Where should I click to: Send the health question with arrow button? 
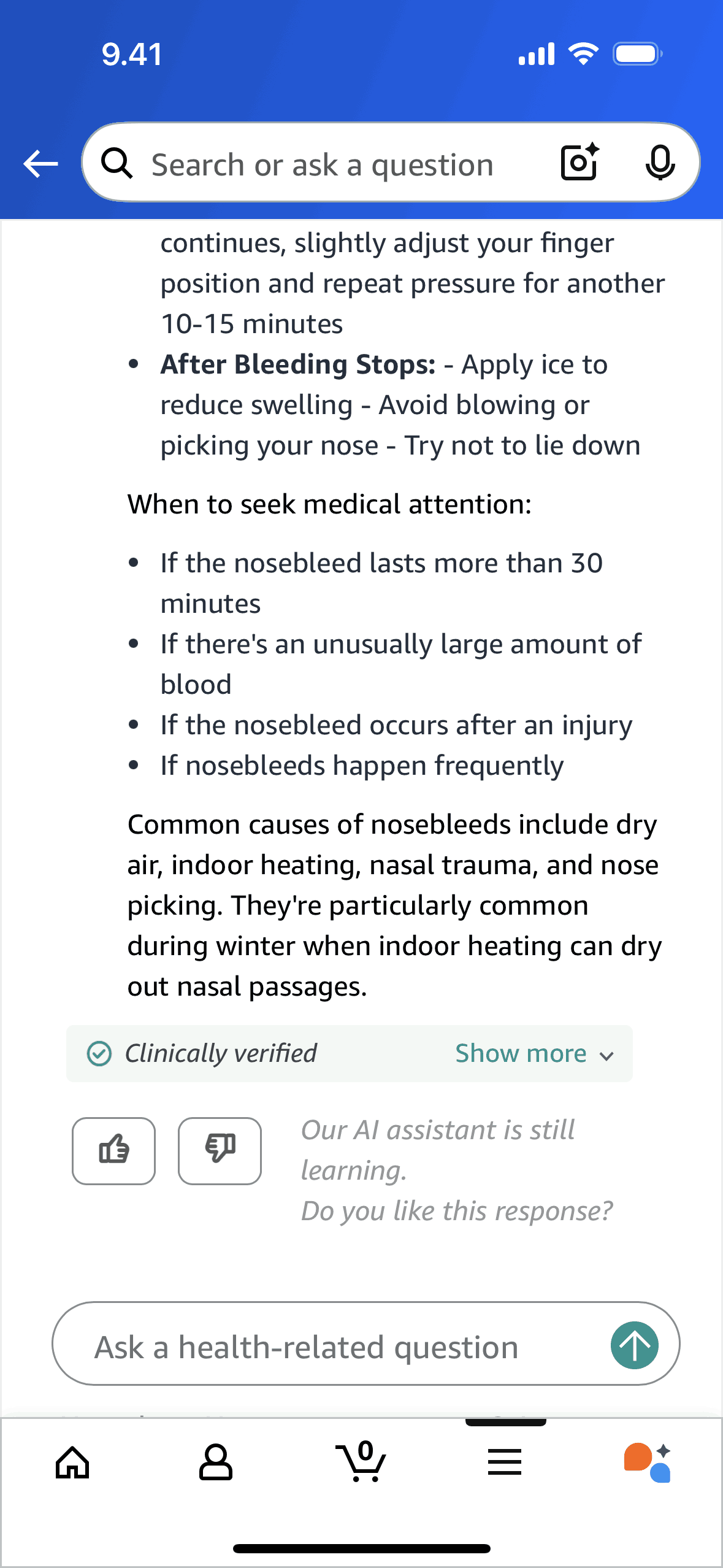634,1345
